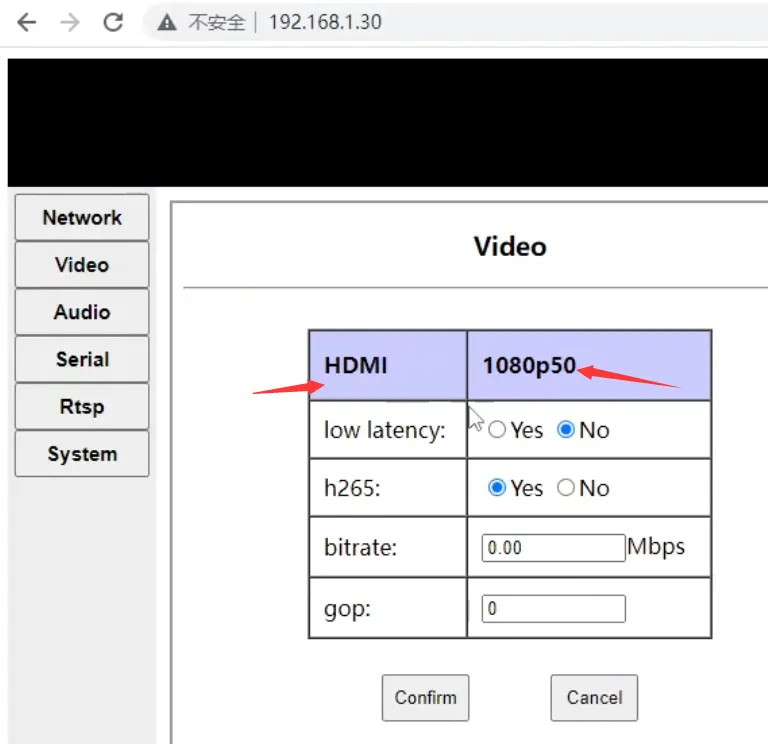Open the Serial settings page
Image resolution: width=768 pixels, height=744 pixels.
coord(82,359)
